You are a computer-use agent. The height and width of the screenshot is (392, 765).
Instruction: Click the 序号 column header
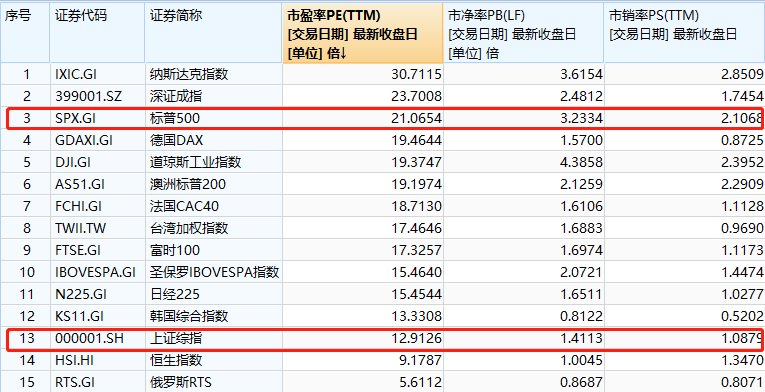point(25,33)
